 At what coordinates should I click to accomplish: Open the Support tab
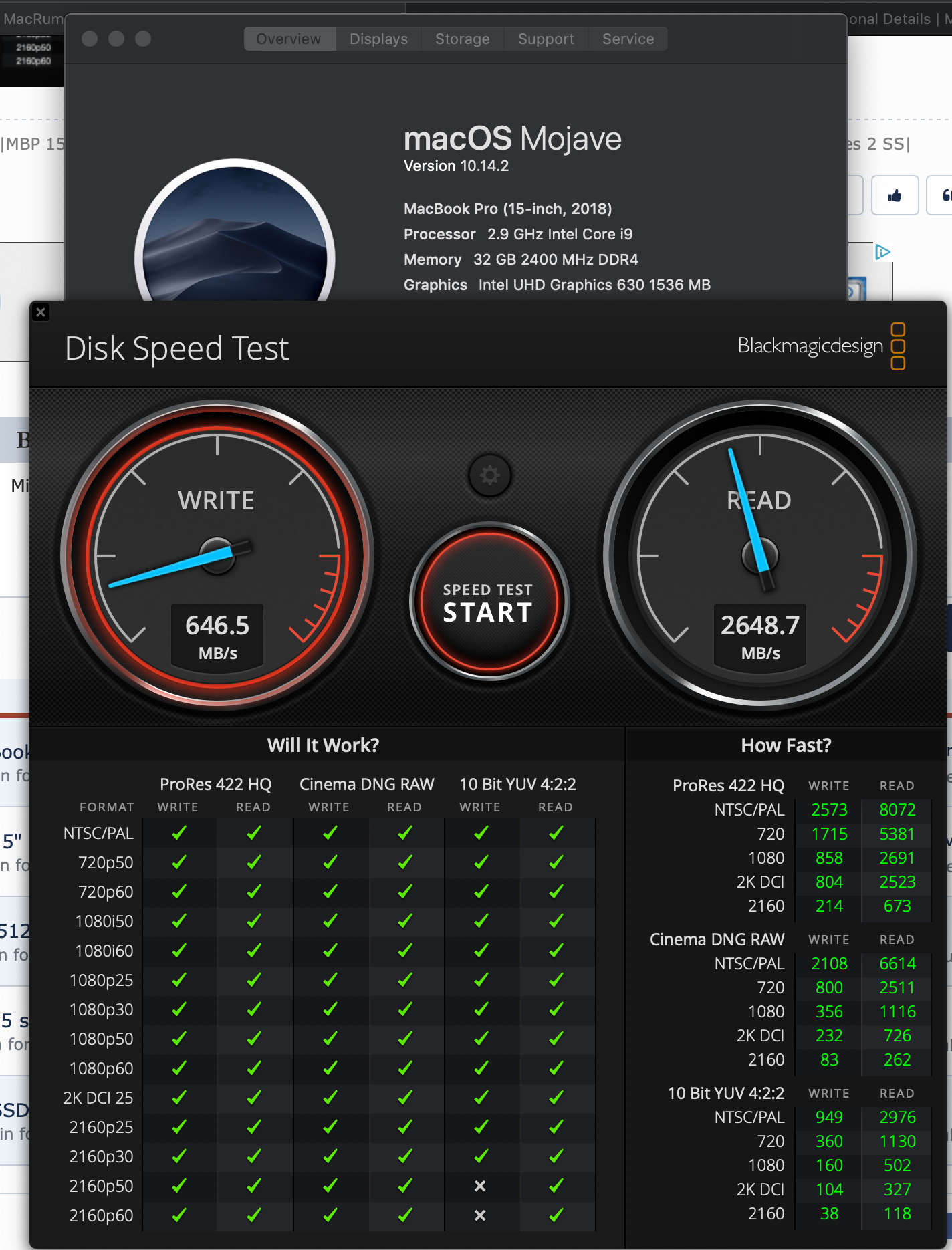click(x=546, y=39)
